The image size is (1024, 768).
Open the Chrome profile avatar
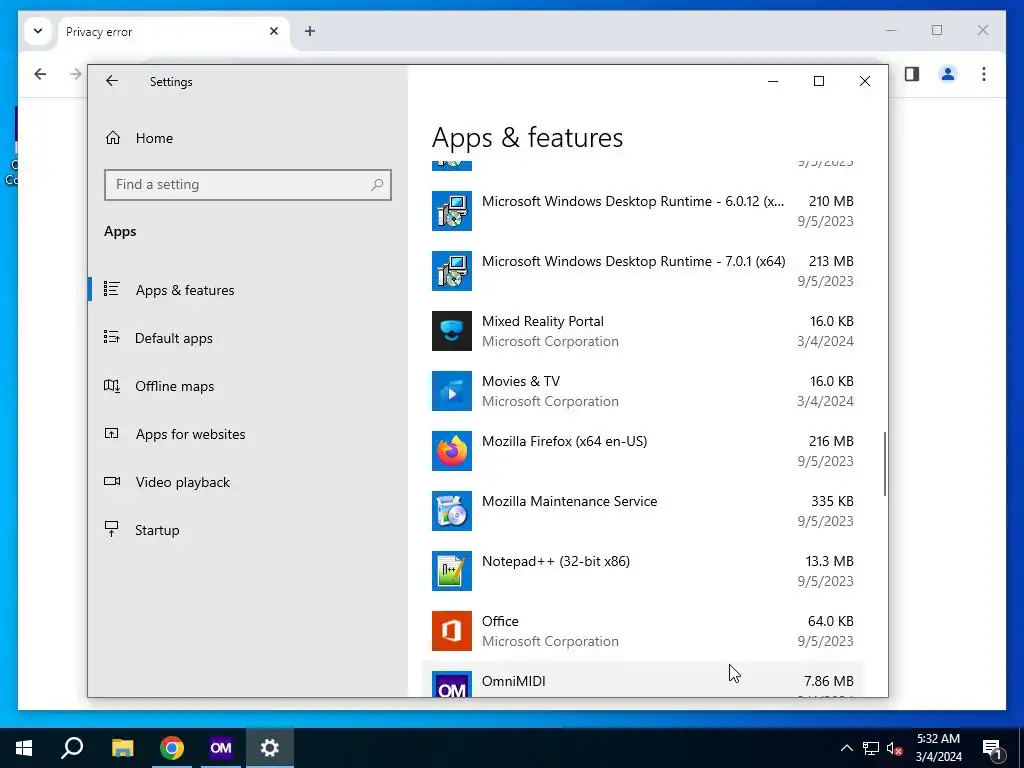tap(948, 74)
